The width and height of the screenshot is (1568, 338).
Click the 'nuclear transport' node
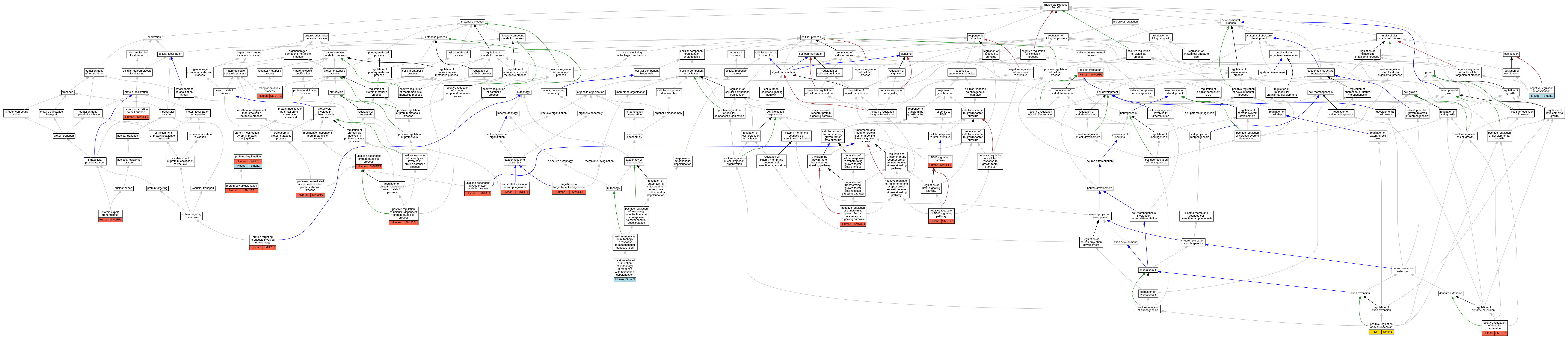127,136
